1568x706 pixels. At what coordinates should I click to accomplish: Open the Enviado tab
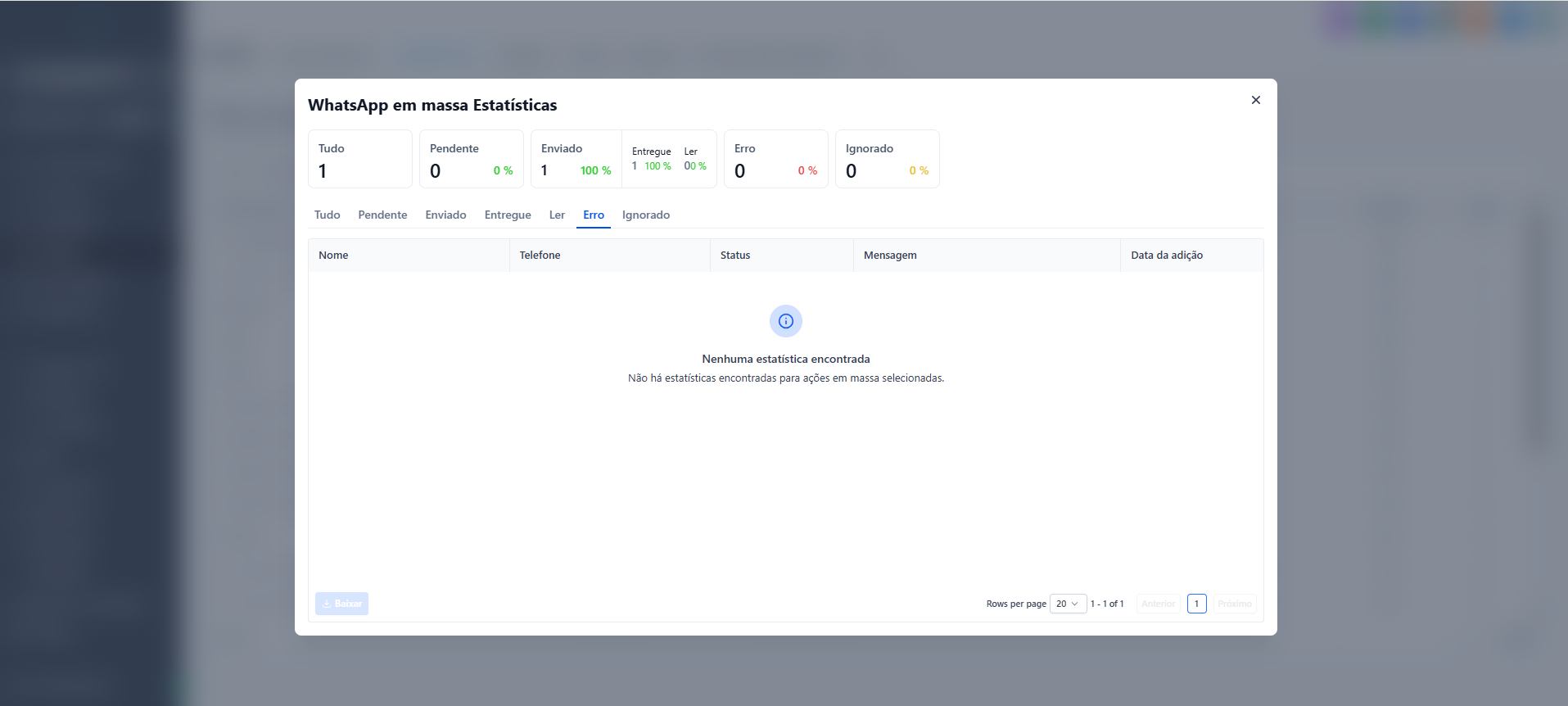(445, 215)
